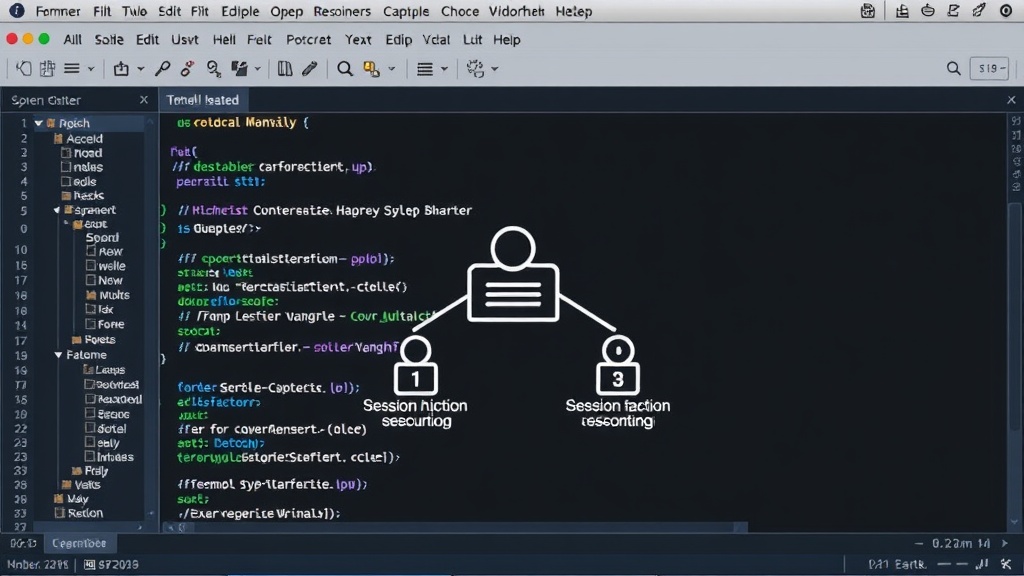Image resolution: width=1024 pixels, height=576 pixels.
Task: Toggle checkbox next to 'Rew' tree item
Action: 91,251
